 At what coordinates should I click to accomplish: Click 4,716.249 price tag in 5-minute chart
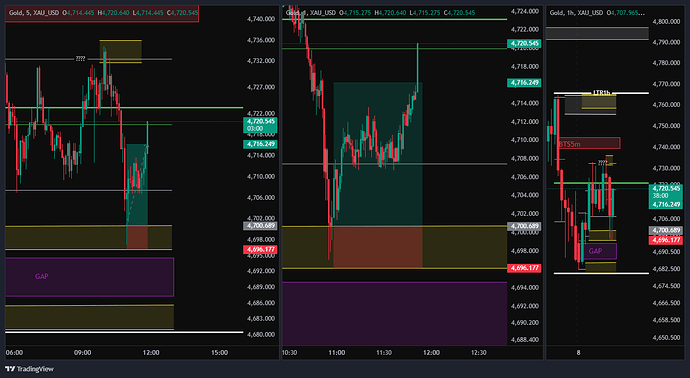click(x=260, y=144)
